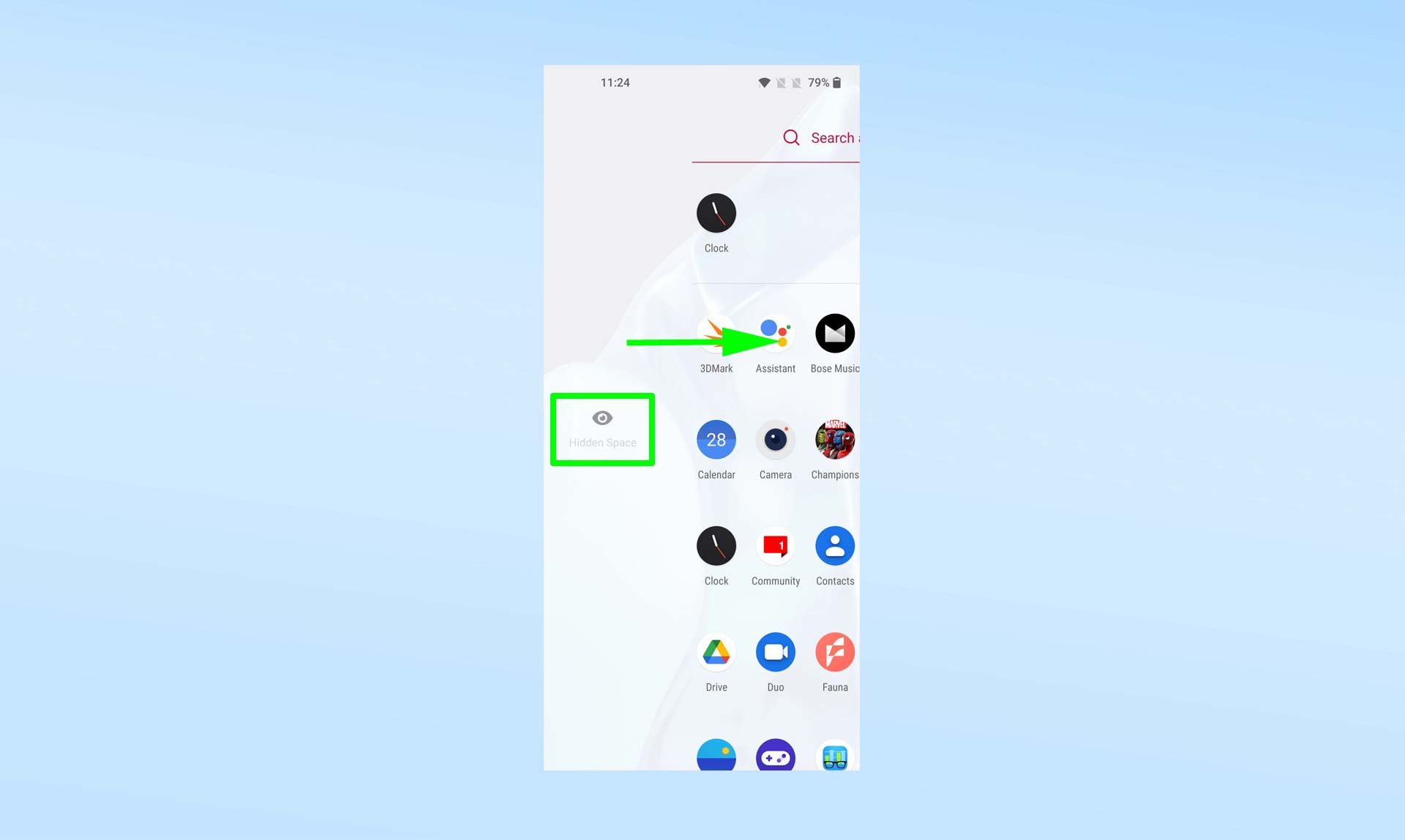Toggle Hidden Space visibility

point(601,428)
